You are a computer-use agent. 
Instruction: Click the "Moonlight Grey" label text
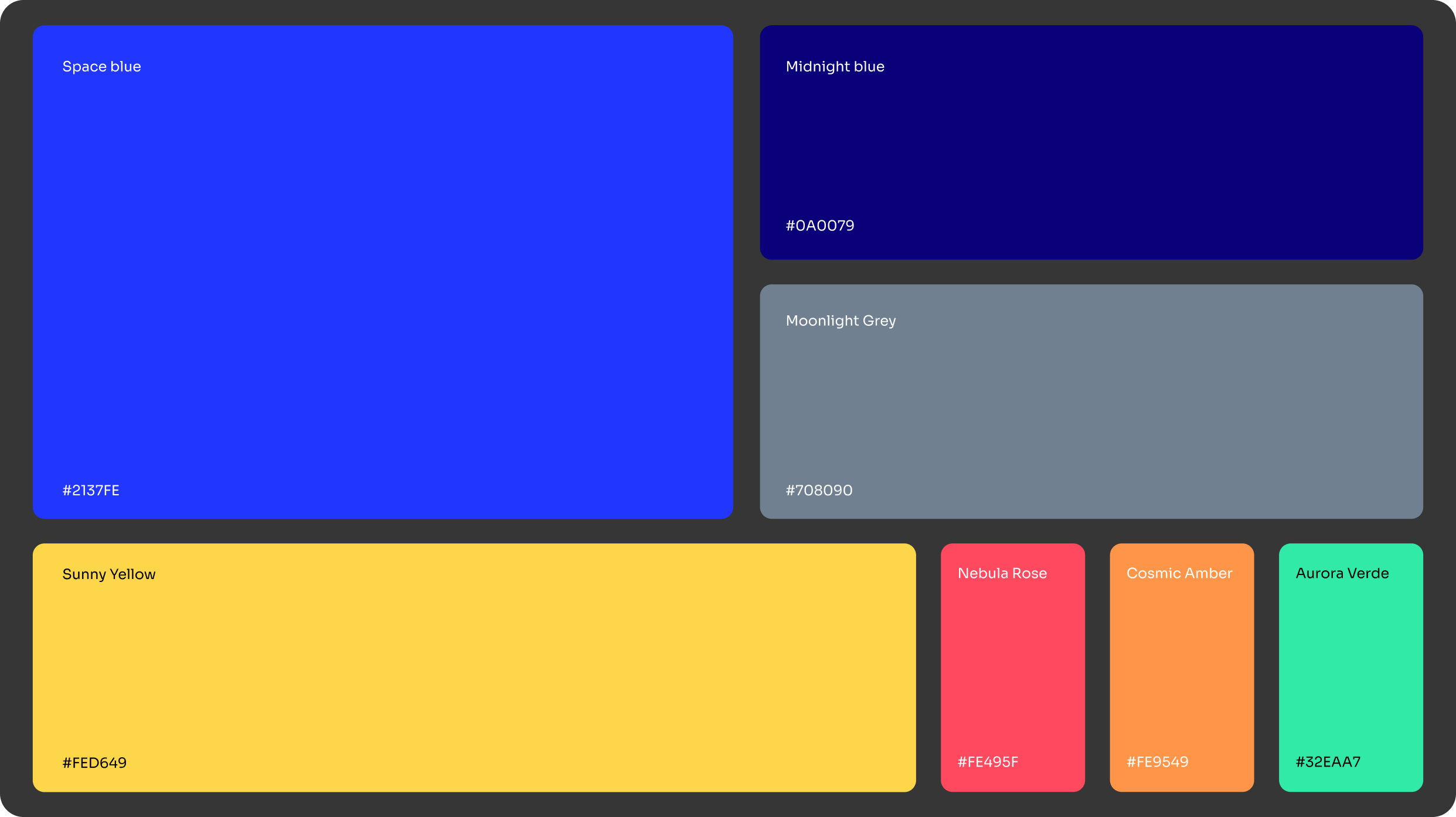pos(841,321)
